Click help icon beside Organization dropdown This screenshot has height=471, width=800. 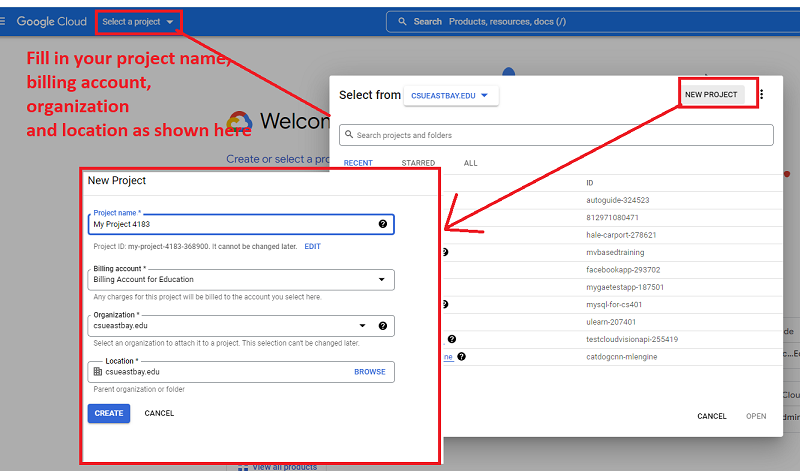pyautogui.click(x=382, y=326)
